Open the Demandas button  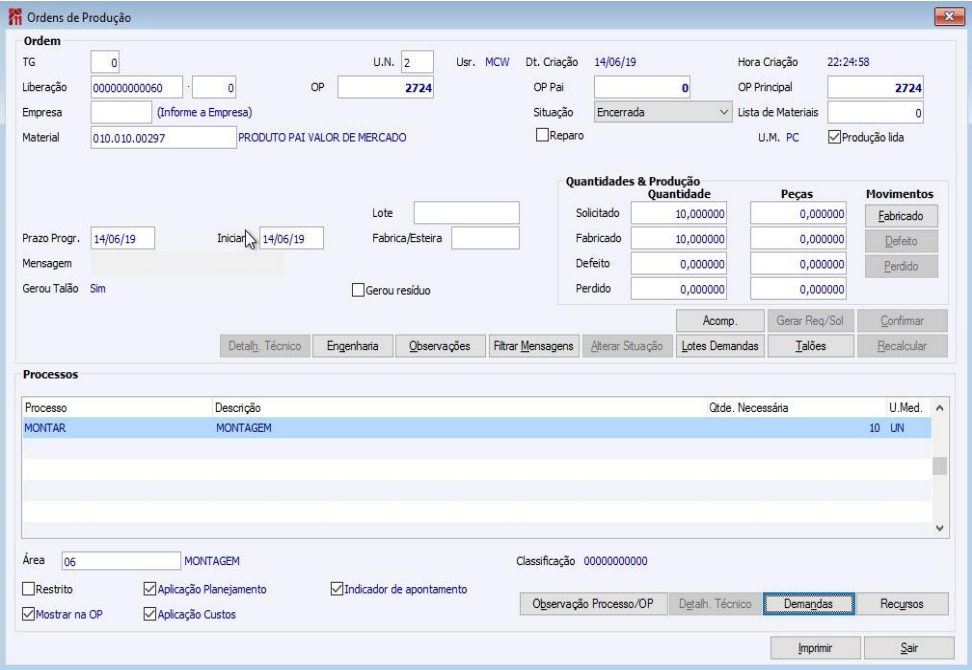pos(810,604)
